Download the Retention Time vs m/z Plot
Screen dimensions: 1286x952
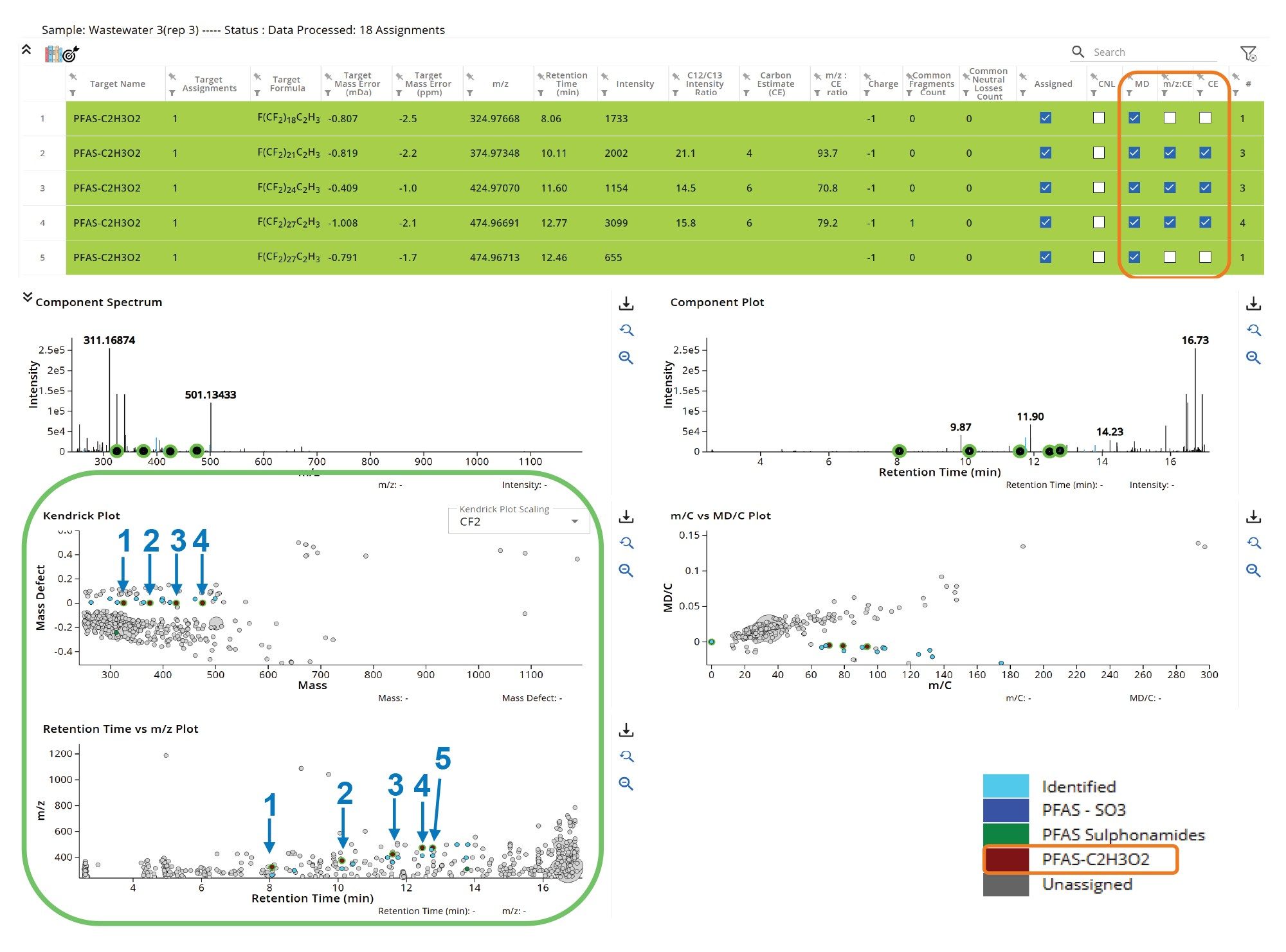pyautogui.click(x=626, y=730)
